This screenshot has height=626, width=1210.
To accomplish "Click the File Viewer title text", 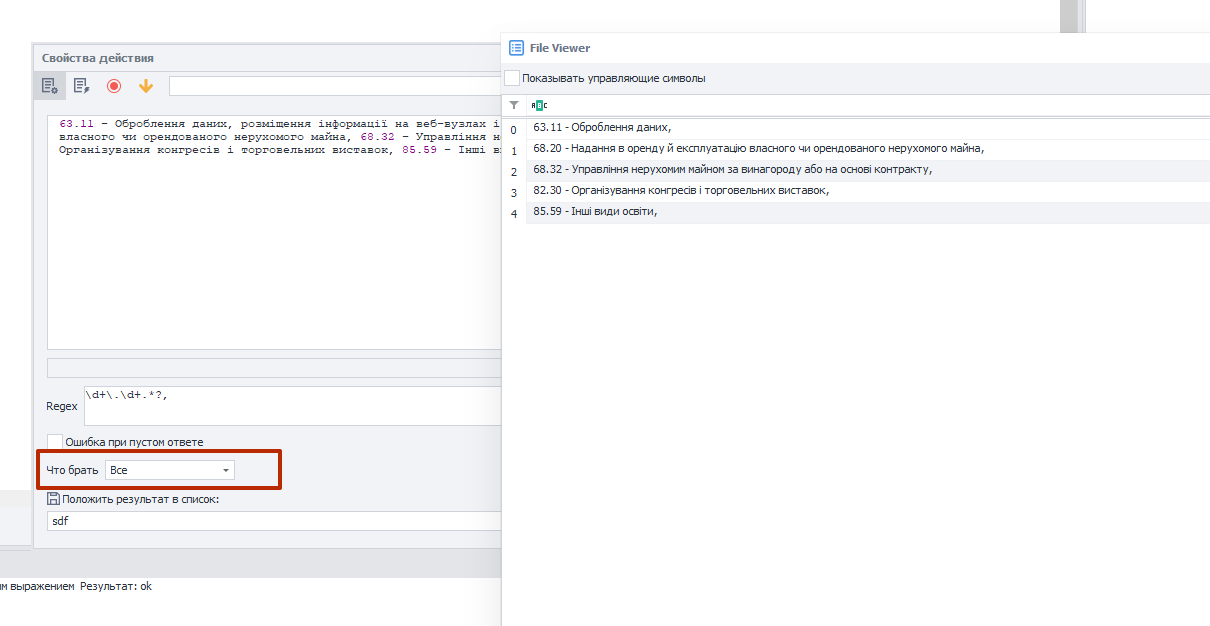I will click(x=560, y=48).
